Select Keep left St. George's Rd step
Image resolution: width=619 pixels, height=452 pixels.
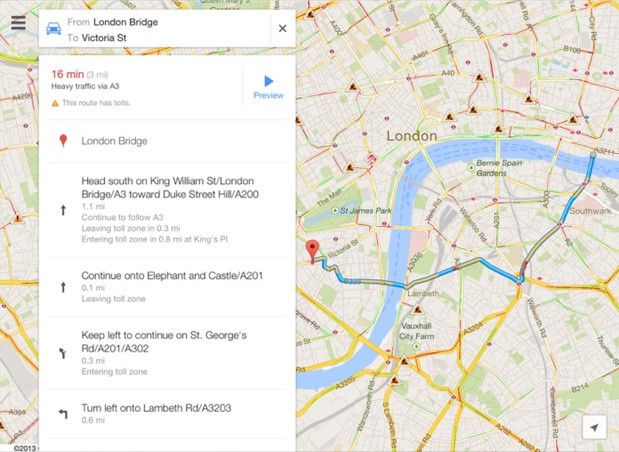click(167, 353)
